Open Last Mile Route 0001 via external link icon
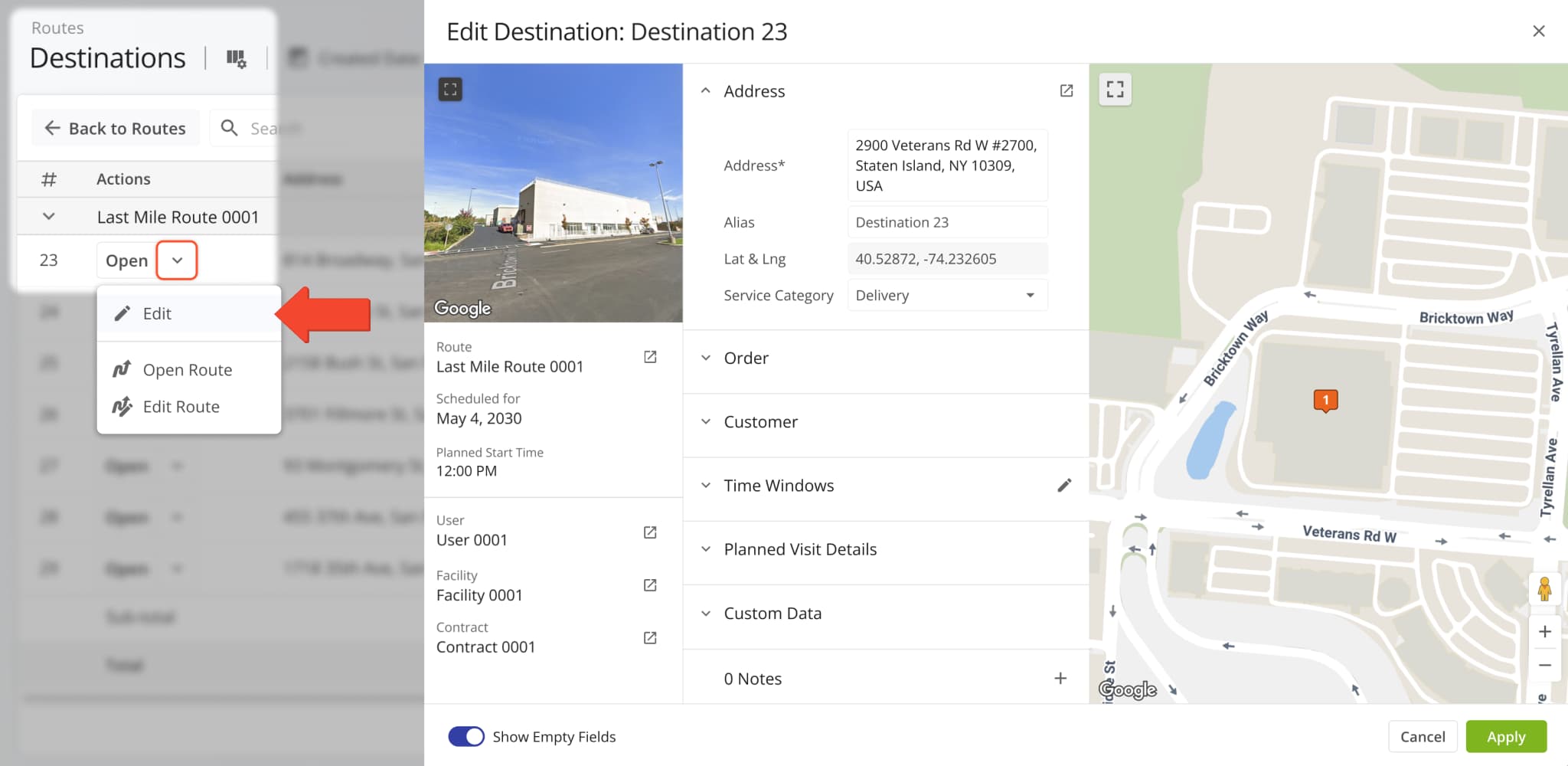 point(650,356)
